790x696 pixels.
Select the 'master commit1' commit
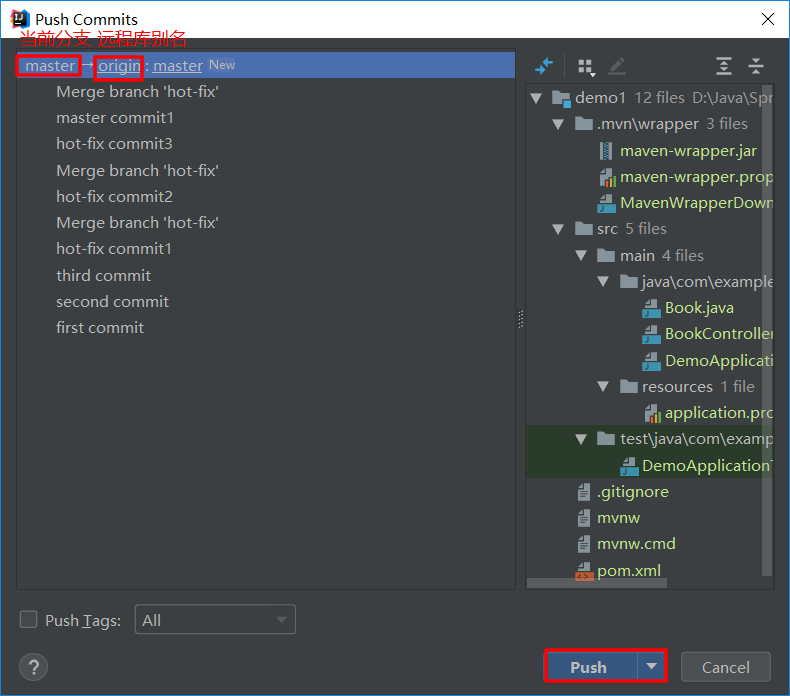pyautogui.click(x=115, y=118)
